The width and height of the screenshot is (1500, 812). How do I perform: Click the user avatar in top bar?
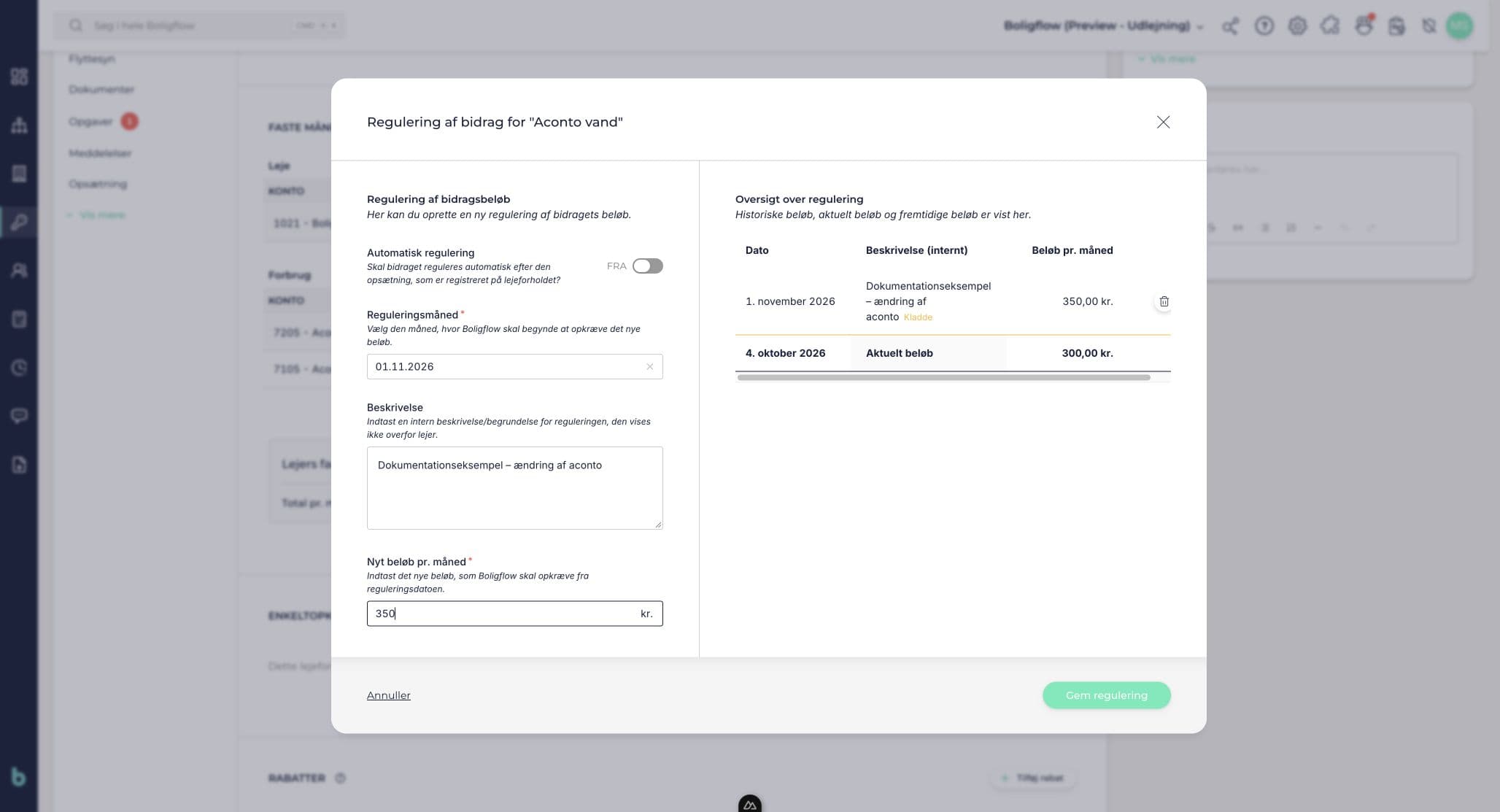[x=1459, y=26]
